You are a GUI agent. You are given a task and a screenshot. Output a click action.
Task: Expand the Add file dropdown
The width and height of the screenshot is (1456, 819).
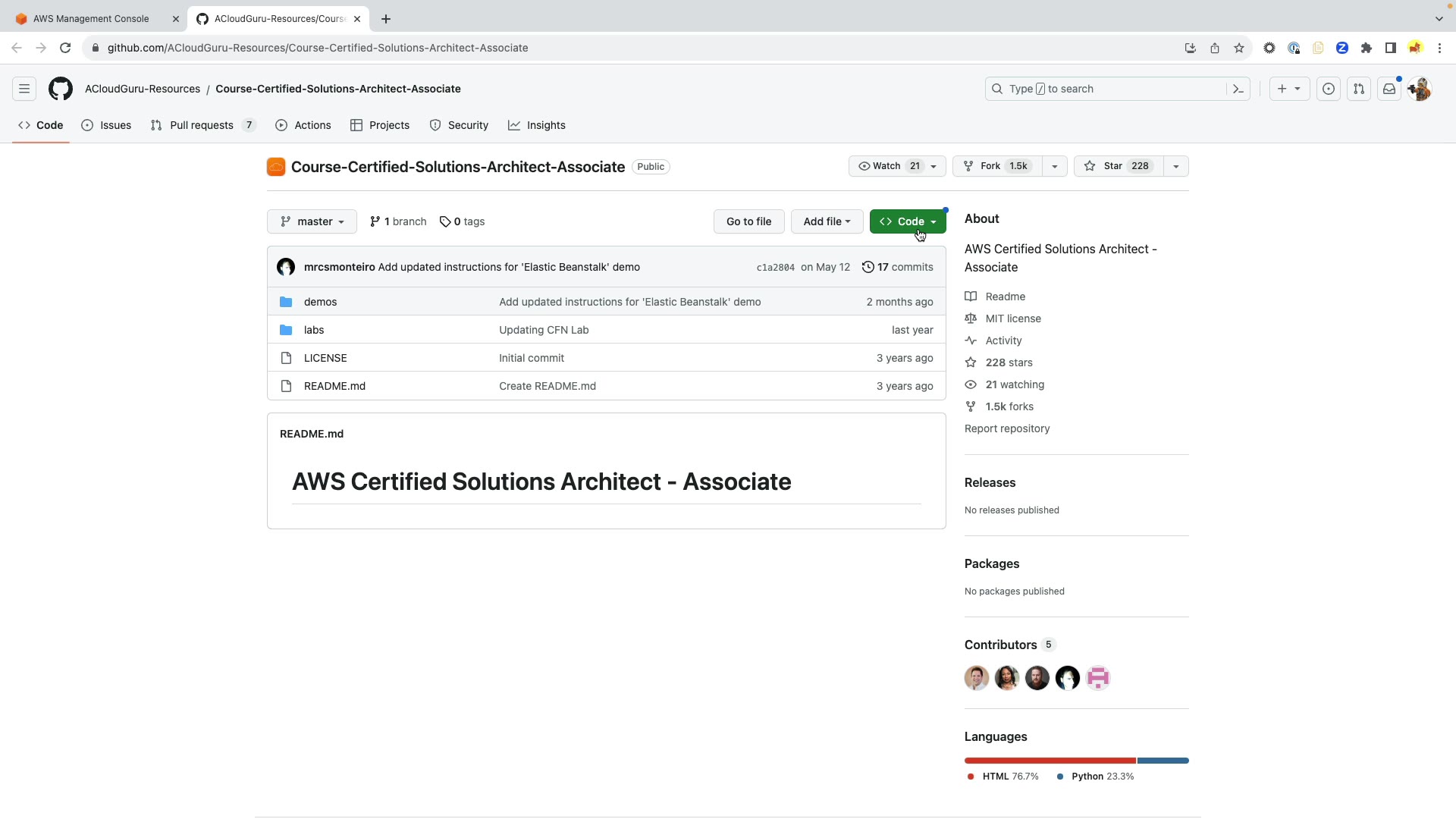point(827,221)
